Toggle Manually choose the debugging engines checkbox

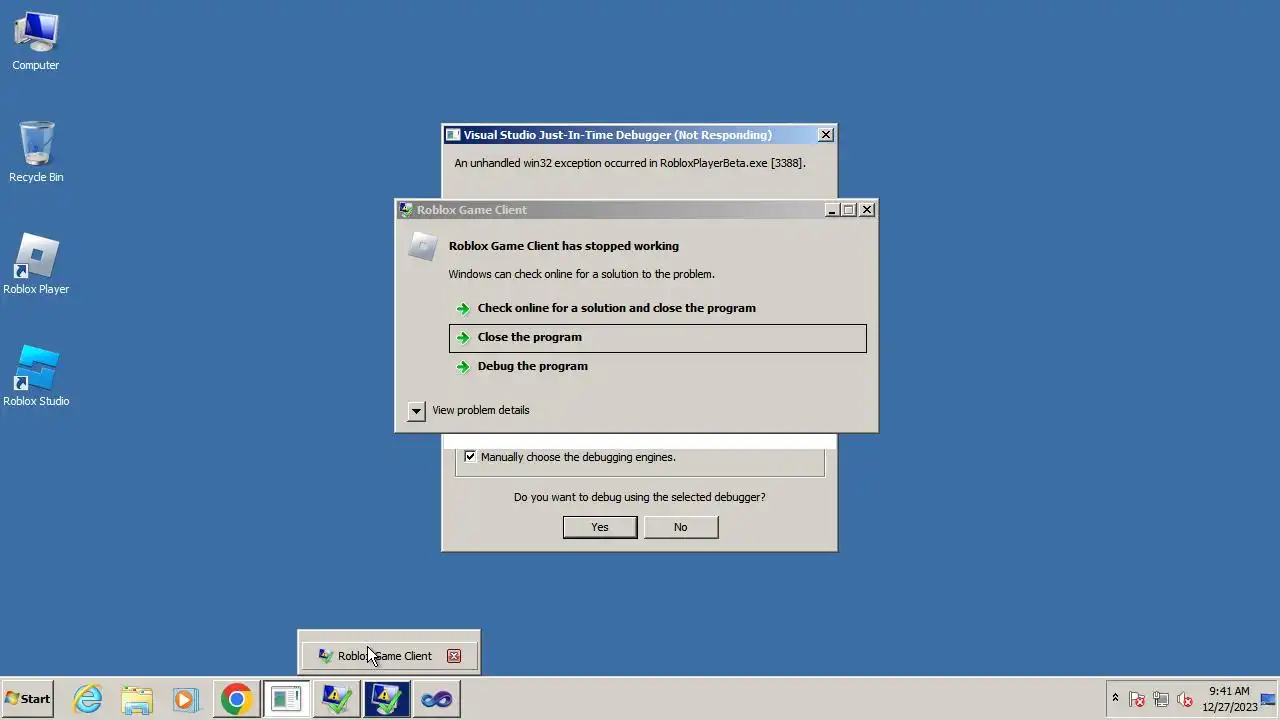point(470,457)
